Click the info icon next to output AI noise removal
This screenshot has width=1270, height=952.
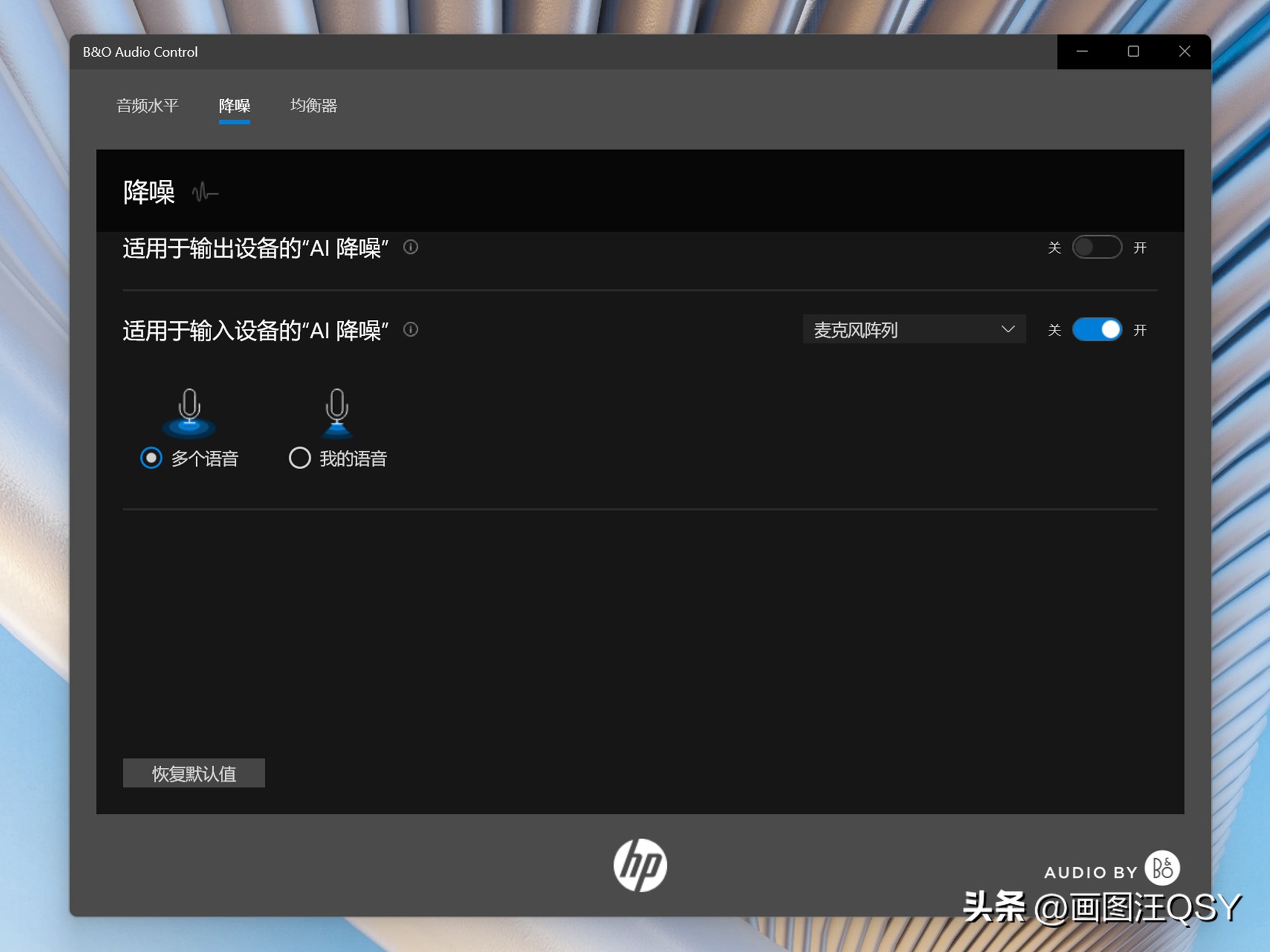click(x=410, y=248)
